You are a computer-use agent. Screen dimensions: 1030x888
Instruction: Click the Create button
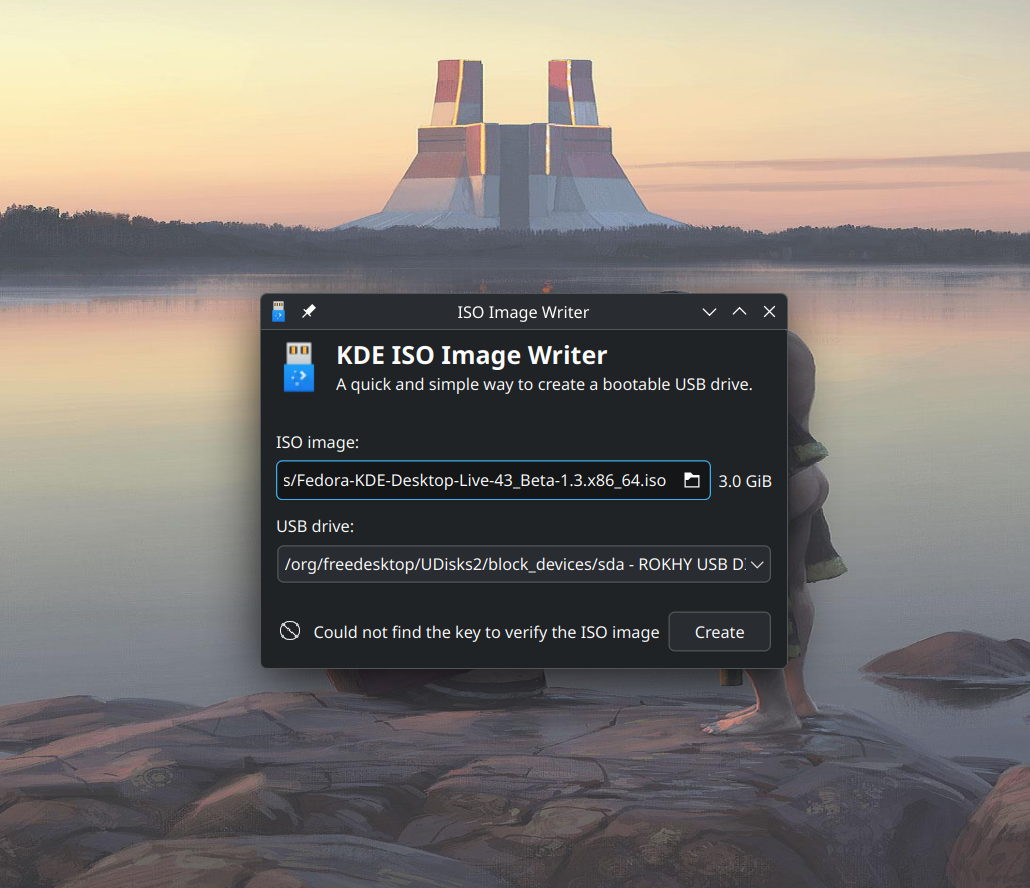[x=719, y=632]
